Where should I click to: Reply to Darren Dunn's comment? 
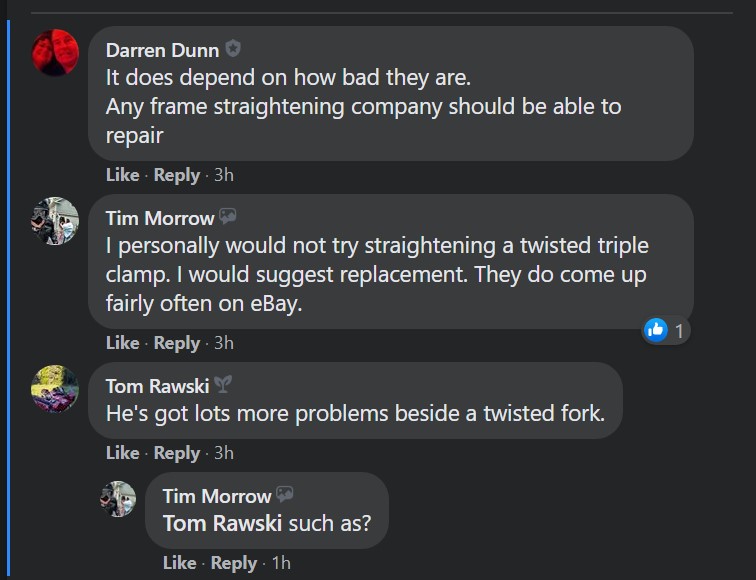[x=176, y=175]
